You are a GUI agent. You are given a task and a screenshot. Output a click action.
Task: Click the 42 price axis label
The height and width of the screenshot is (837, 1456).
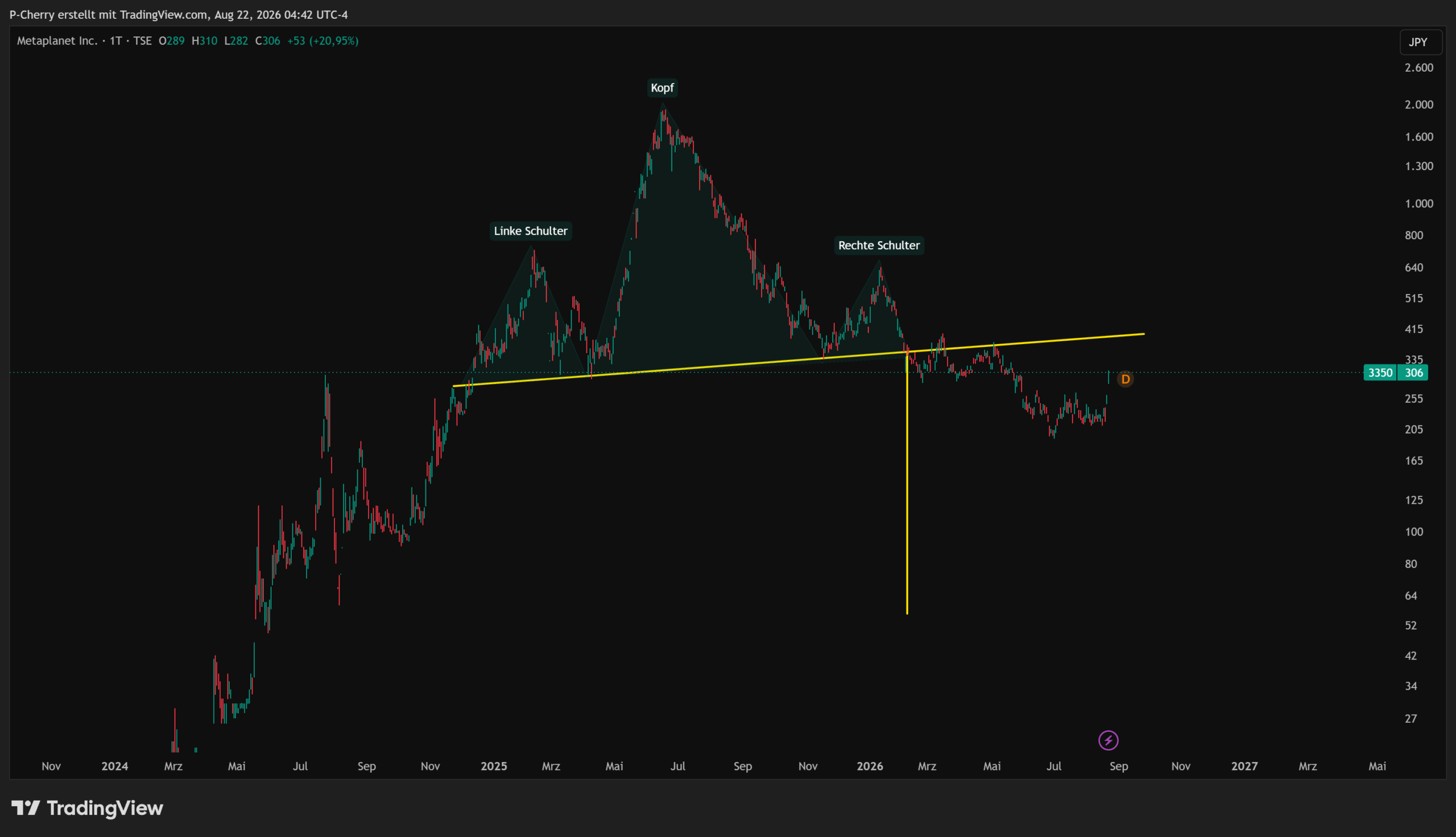pos(1410,656)
